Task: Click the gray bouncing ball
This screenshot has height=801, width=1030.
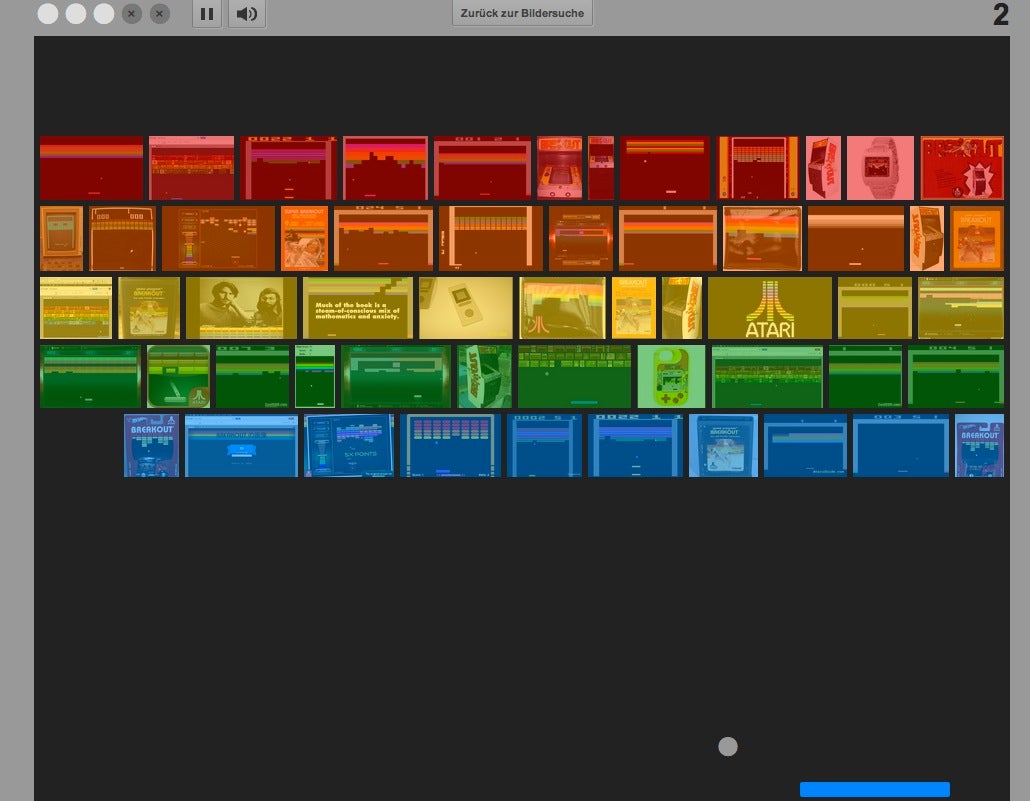Action: tap(728, 746)
